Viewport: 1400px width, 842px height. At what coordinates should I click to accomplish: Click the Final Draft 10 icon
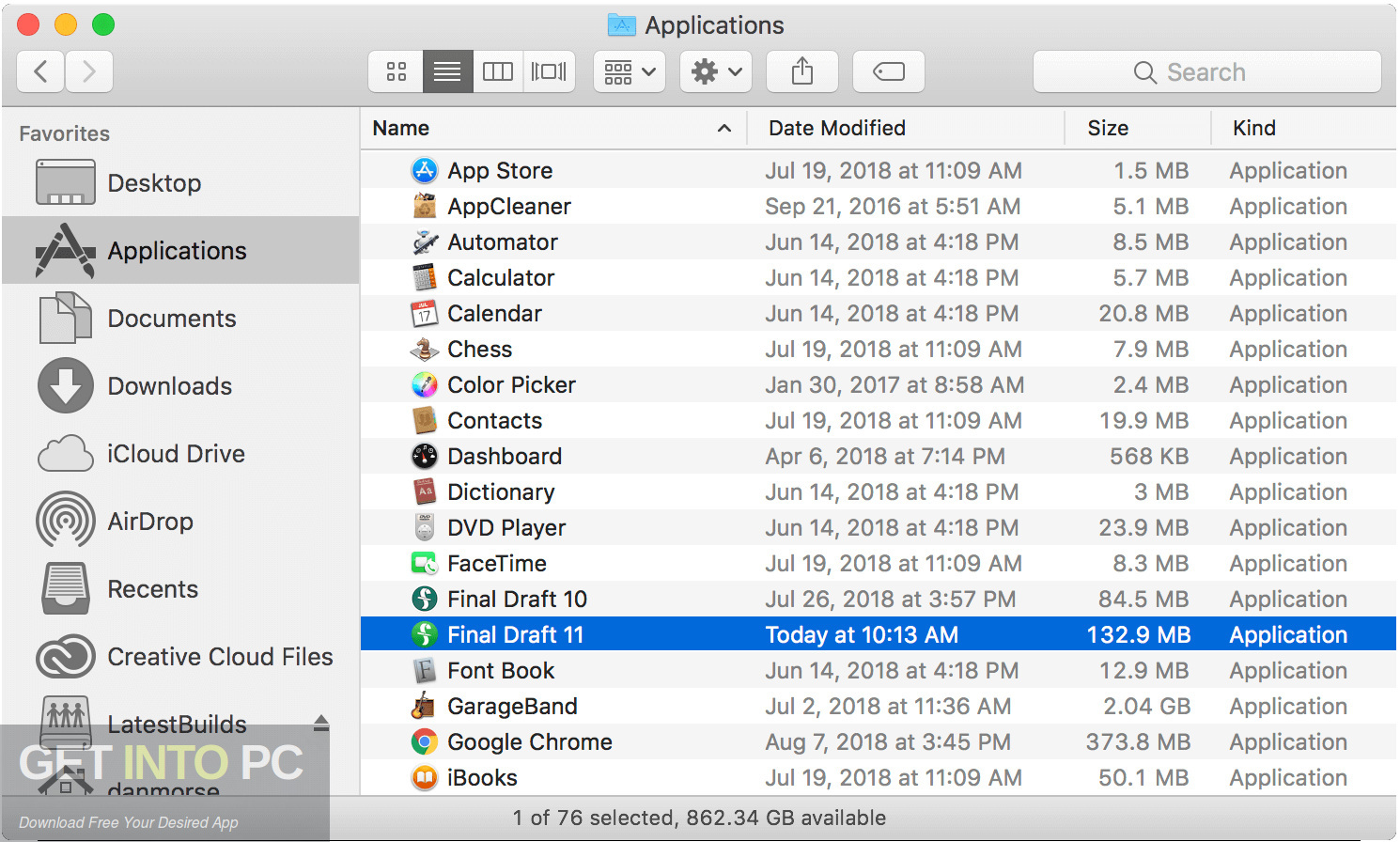pyautogui.click(x=425, y=599)
